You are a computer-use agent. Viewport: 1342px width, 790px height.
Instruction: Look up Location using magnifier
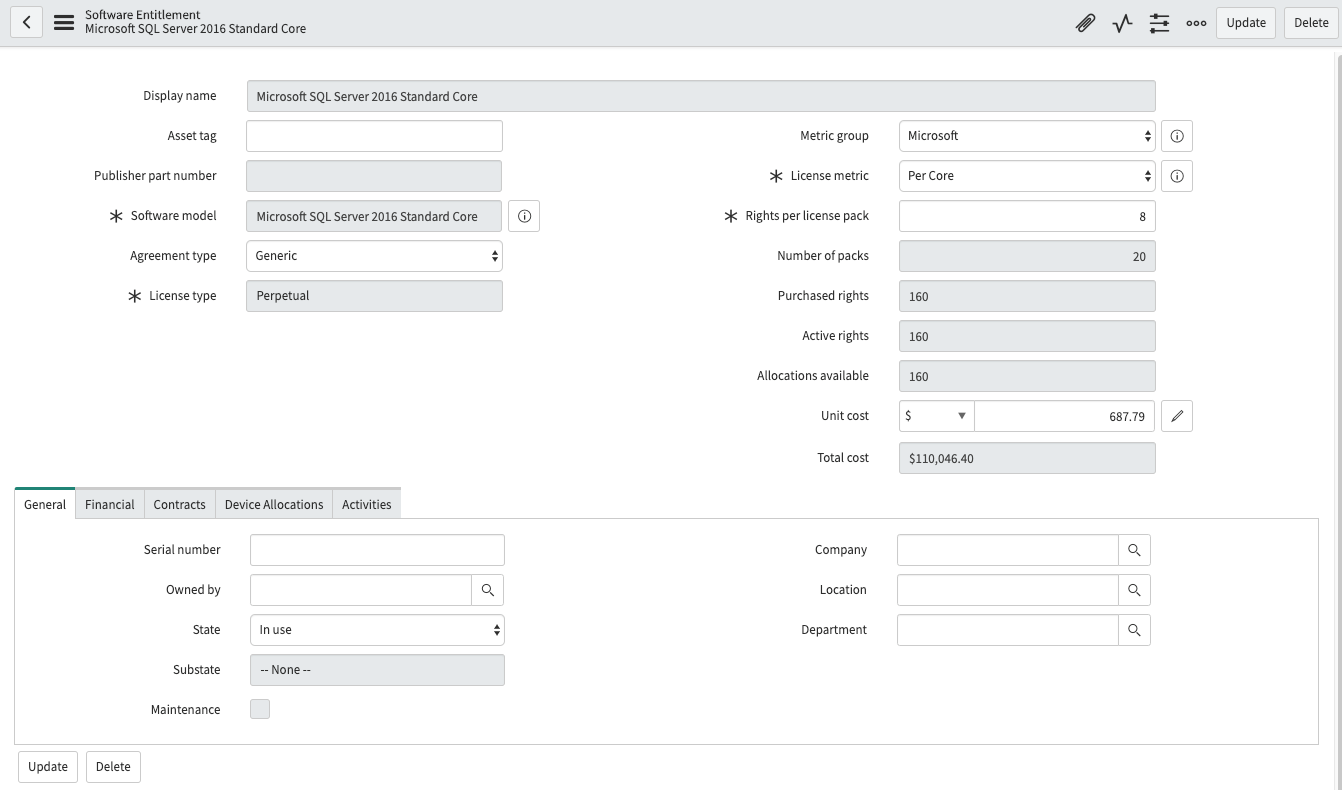tap(1134, 590)
